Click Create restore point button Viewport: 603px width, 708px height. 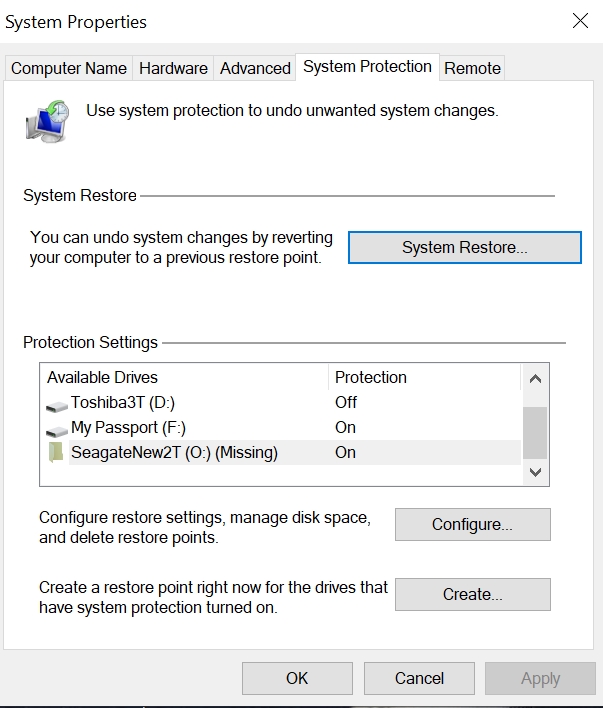click(472, 594)
